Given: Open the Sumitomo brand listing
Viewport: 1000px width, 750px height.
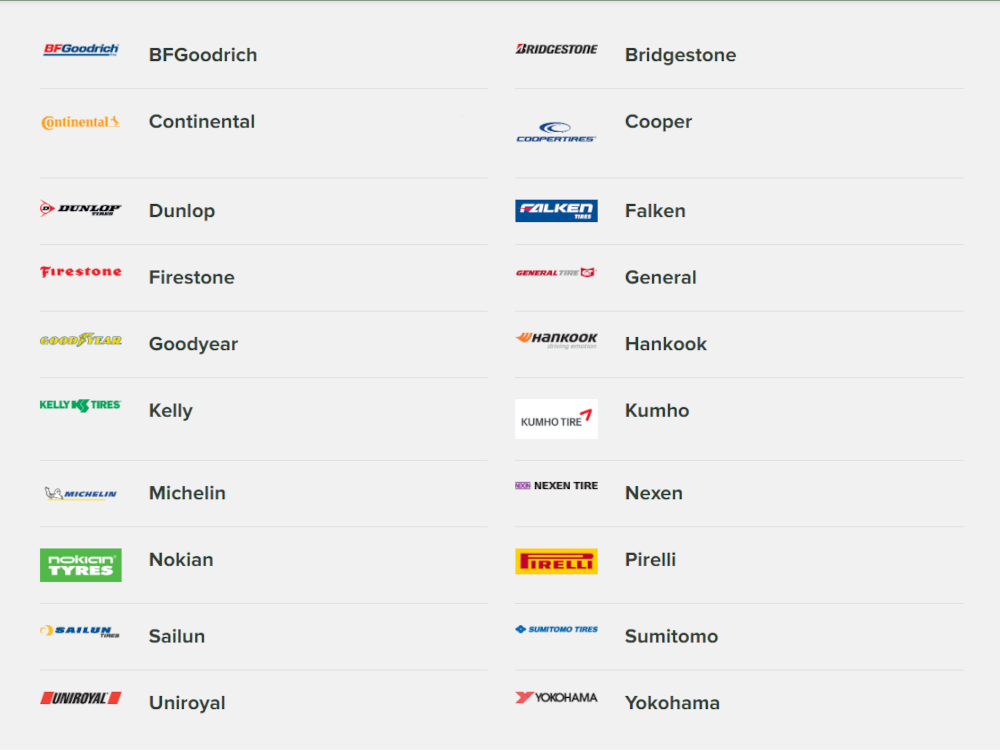Looking at the screenshot, I should (x=671, y=636).
